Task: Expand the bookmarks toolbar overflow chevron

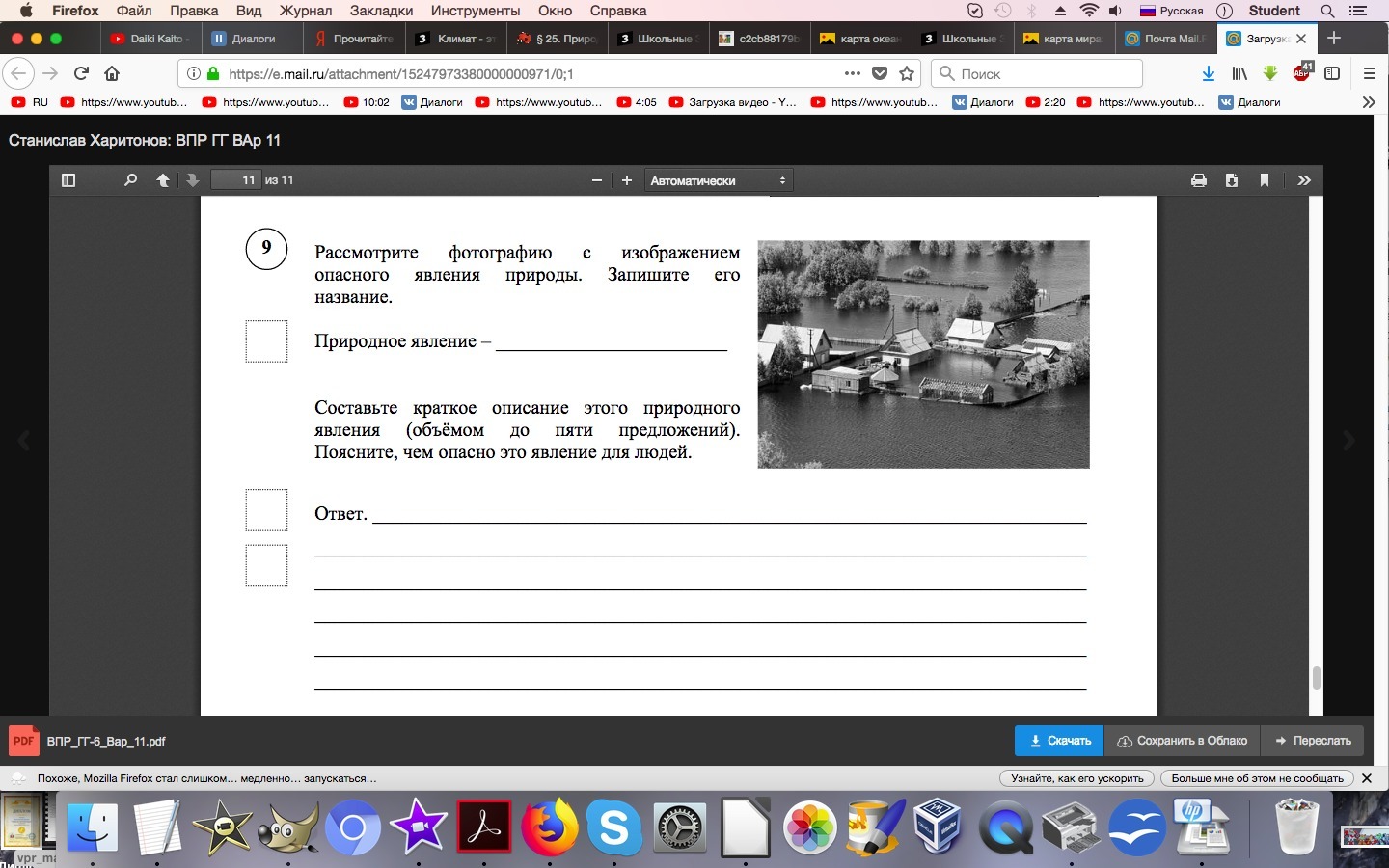Action: (1368, 102)
